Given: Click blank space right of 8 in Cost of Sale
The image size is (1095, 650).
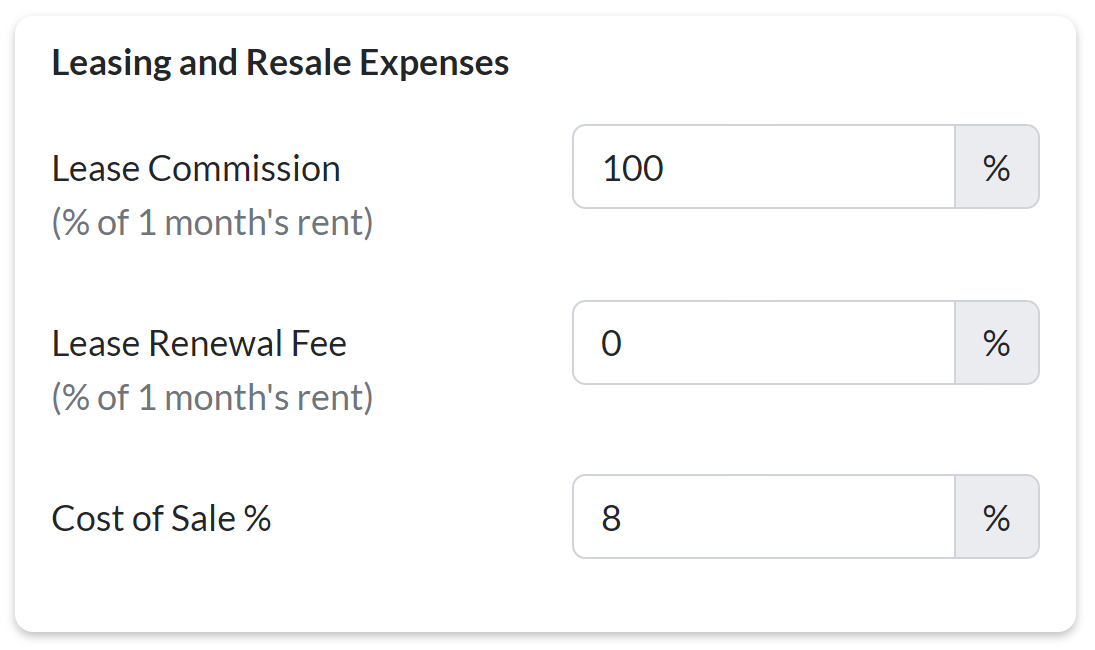Looking at the screenshot, I should click(800, 517).
